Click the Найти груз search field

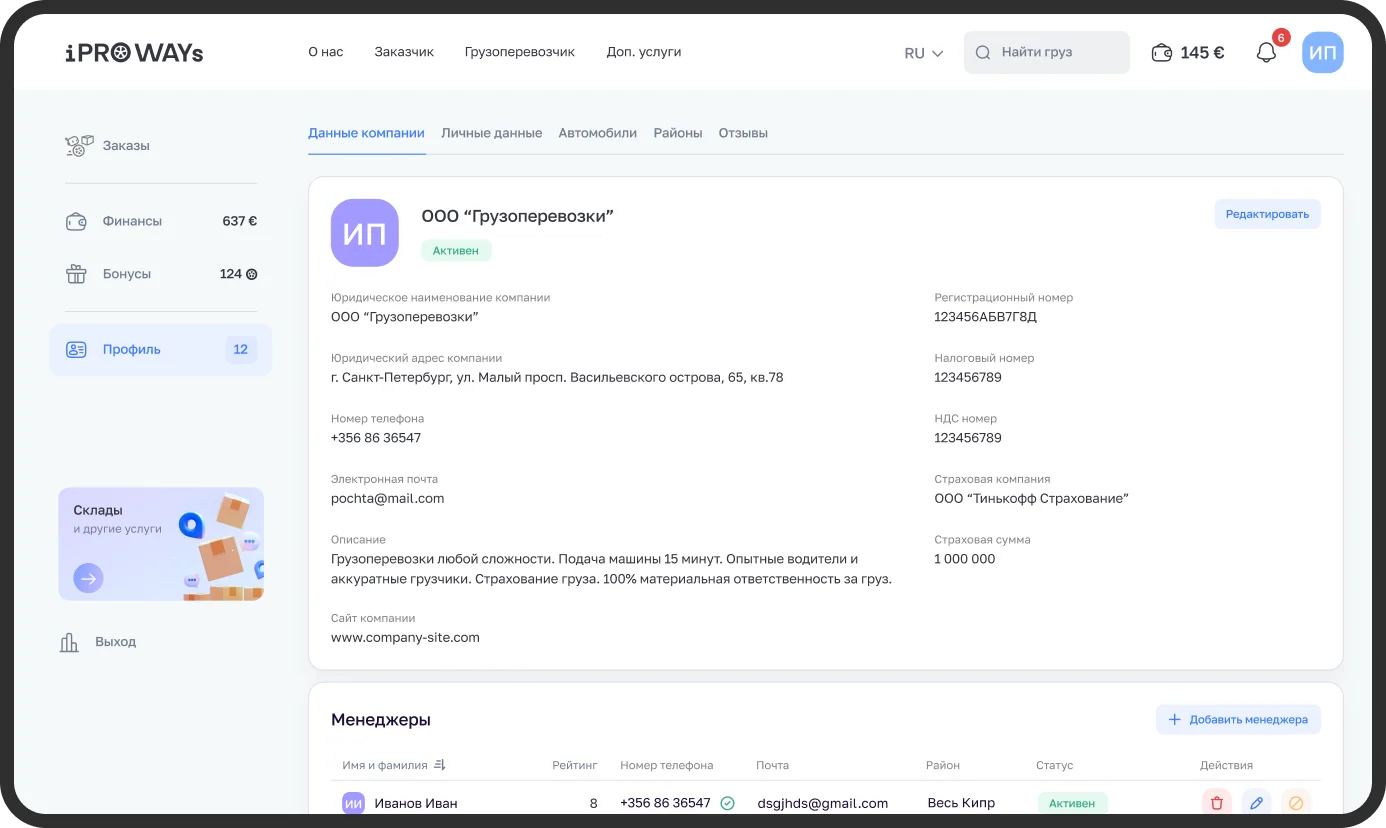[1047, 53]
